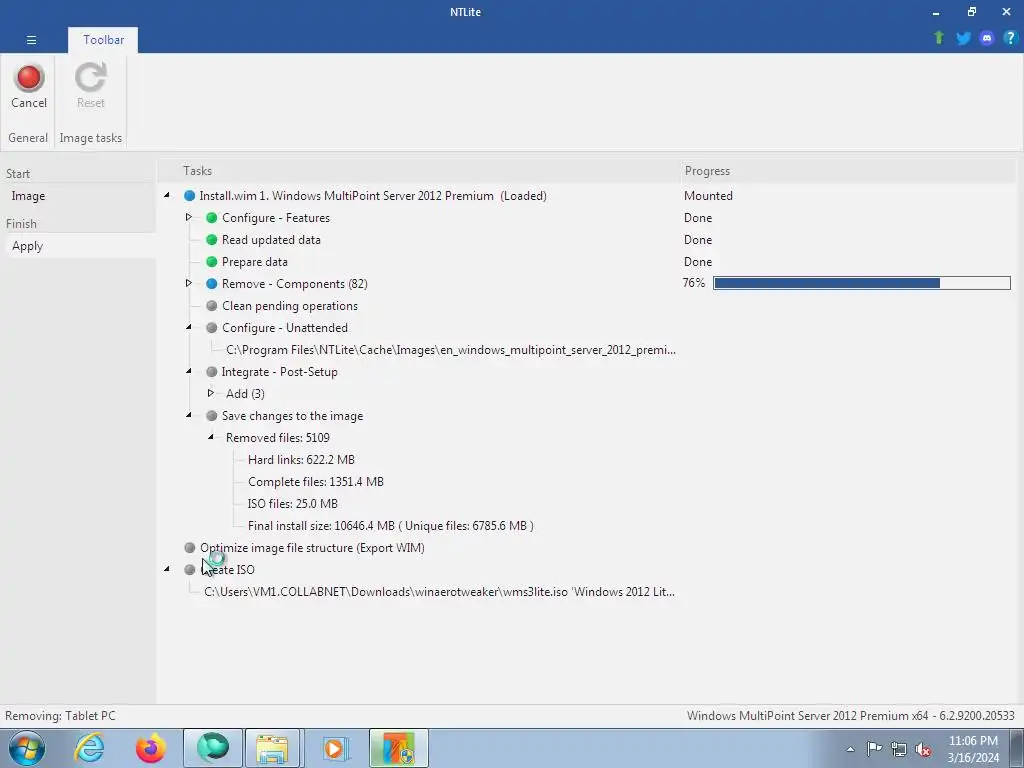Collapse the Configure - Unattended task
The width and height of the screenshot is (1024, 768).
(x=189, y=327)
